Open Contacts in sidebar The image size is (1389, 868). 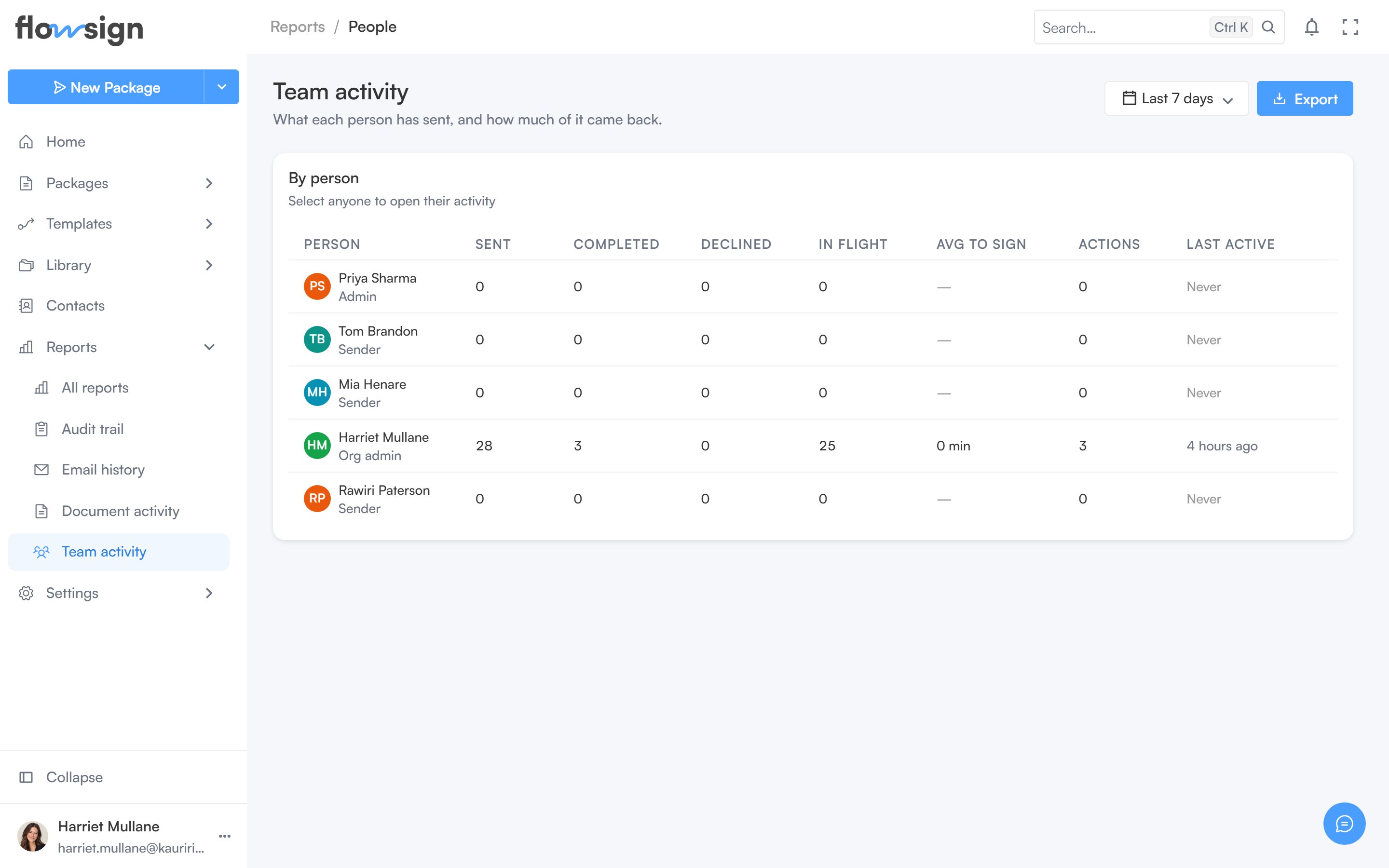[x=118, y=305]
